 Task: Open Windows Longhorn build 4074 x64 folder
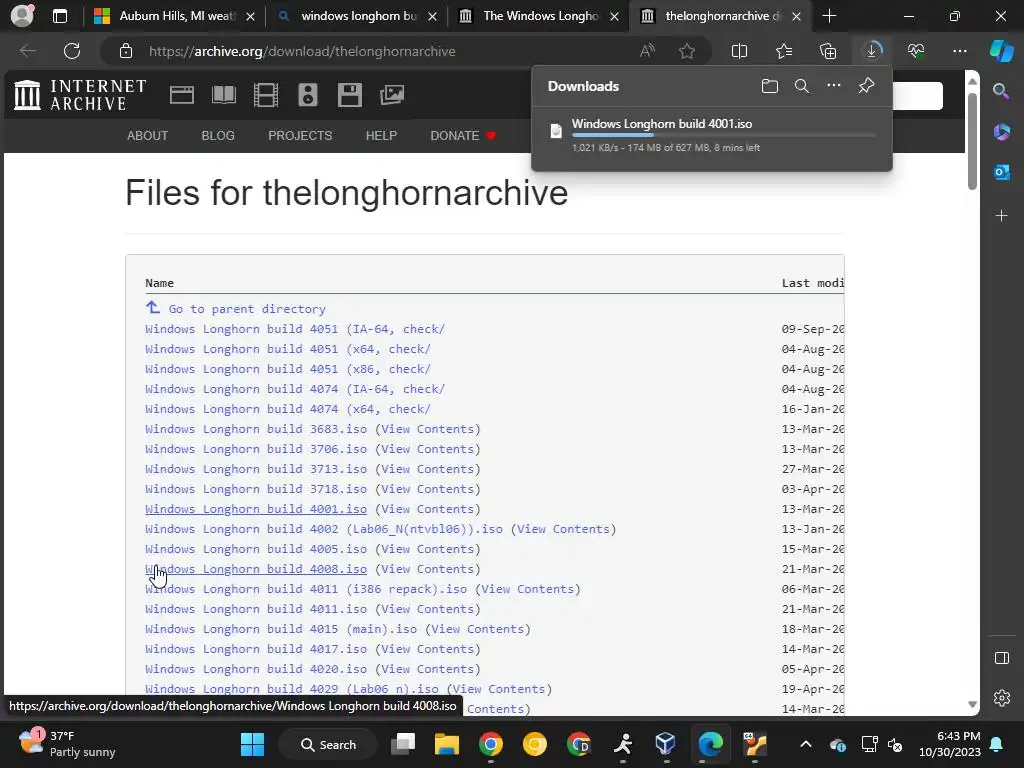(x=288, y=409)
